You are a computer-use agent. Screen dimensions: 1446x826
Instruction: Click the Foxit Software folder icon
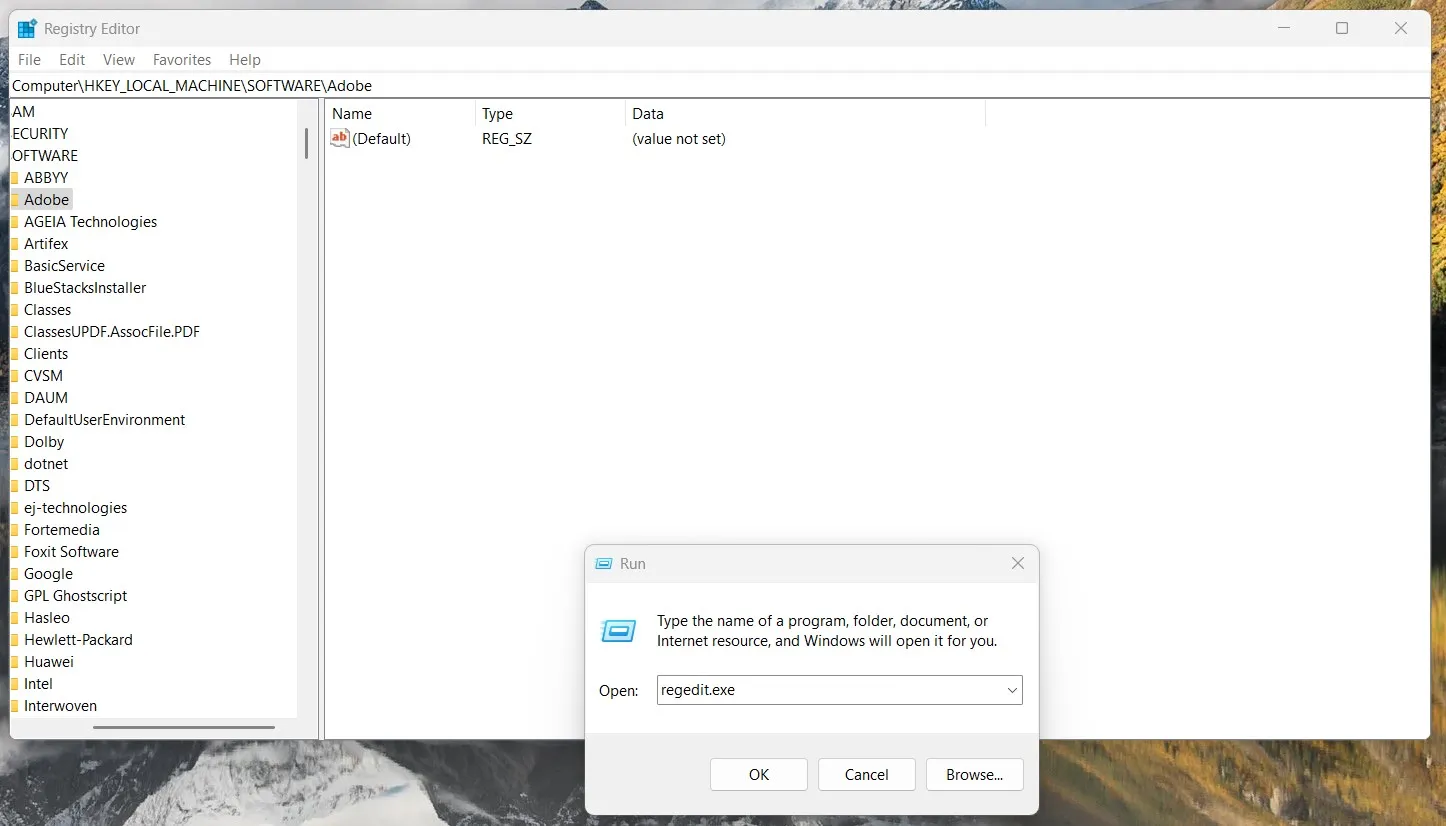point(15,551)
